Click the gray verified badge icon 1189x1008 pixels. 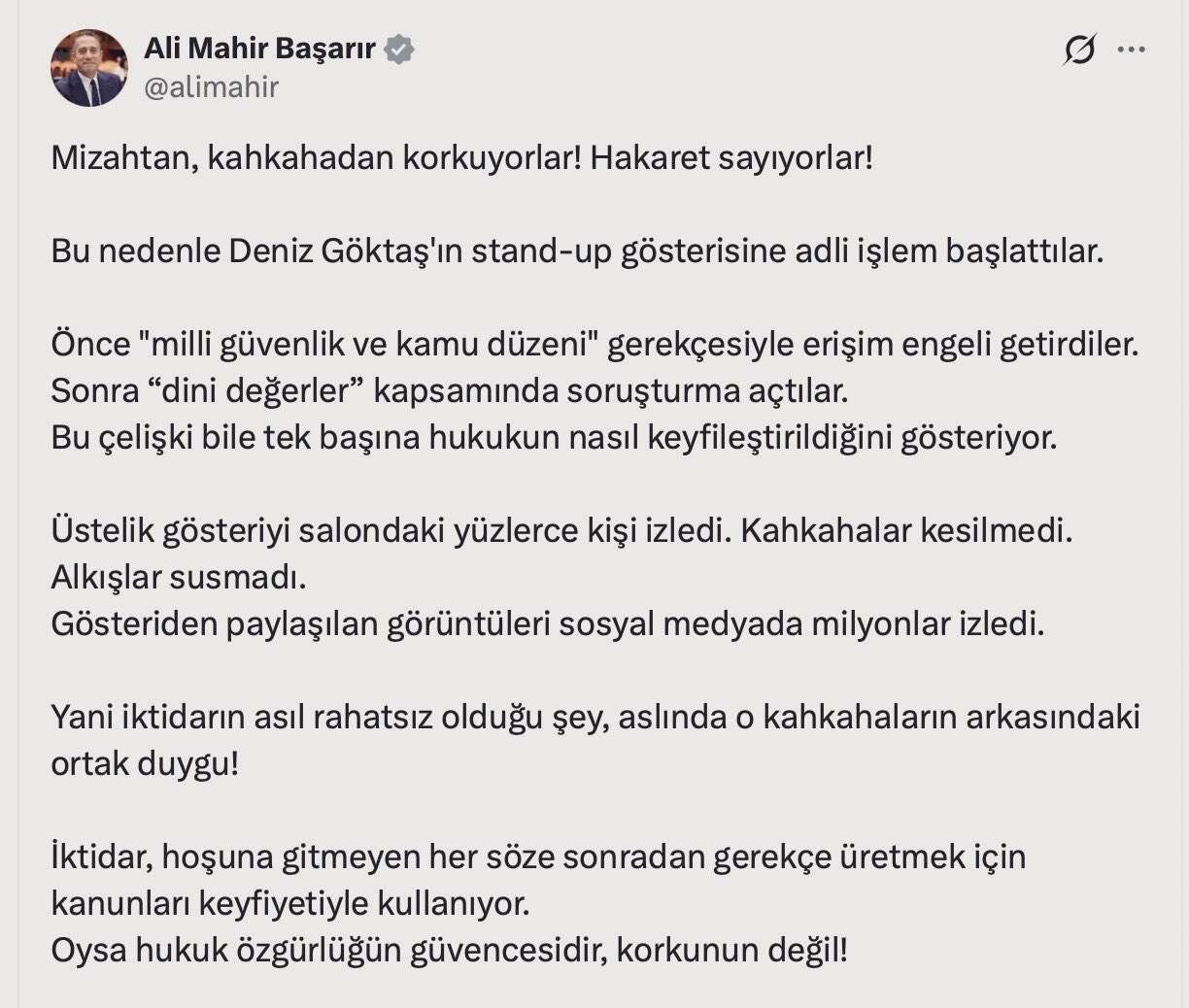click(x=399, y=49)
